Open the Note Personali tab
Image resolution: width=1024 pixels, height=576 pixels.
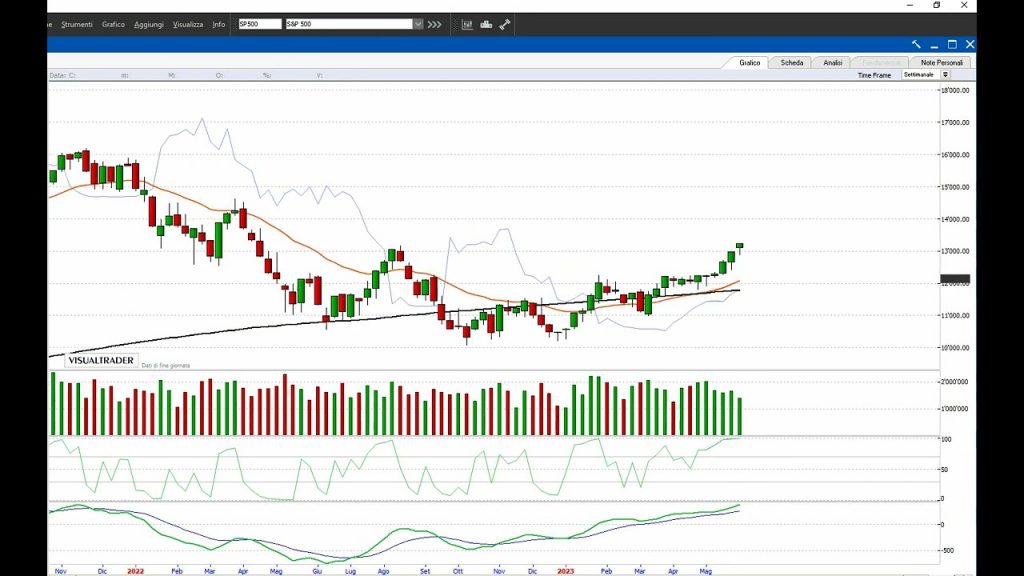point(941,62)
